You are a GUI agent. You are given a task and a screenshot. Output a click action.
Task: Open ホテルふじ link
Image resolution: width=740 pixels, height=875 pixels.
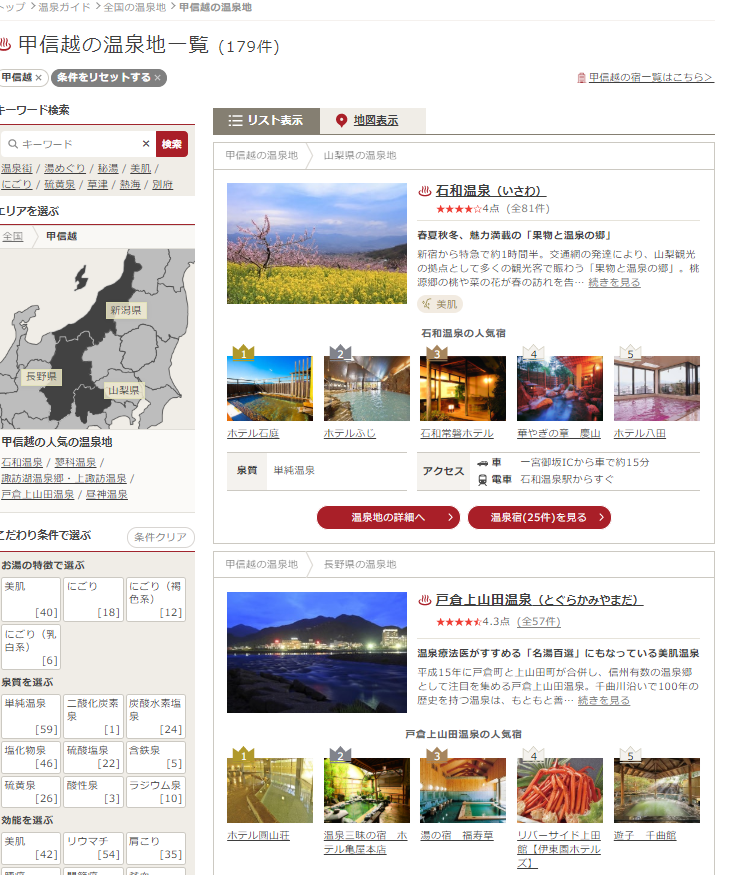(350, 434)
